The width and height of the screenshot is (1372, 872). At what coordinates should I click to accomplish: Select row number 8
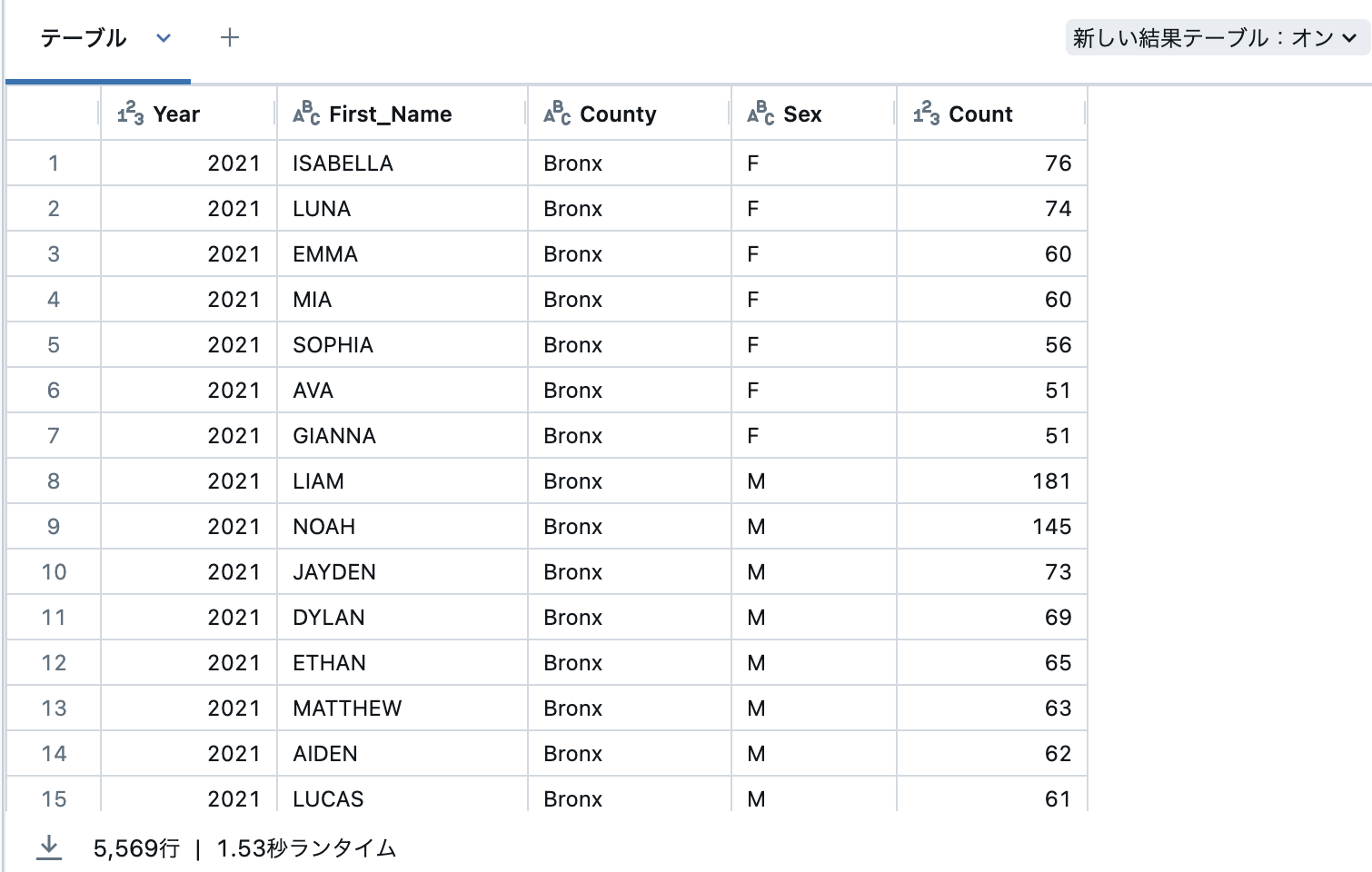54,481
